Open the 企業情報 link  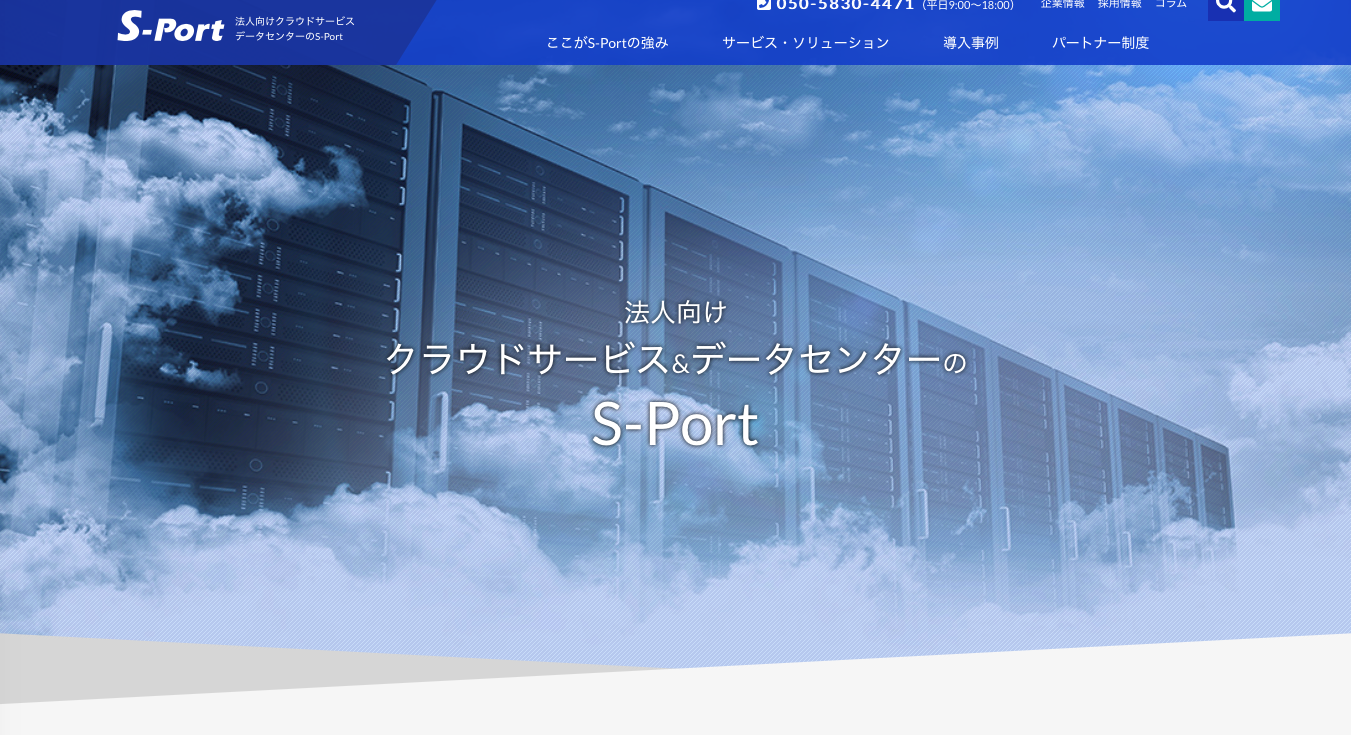pos(1062,4)
